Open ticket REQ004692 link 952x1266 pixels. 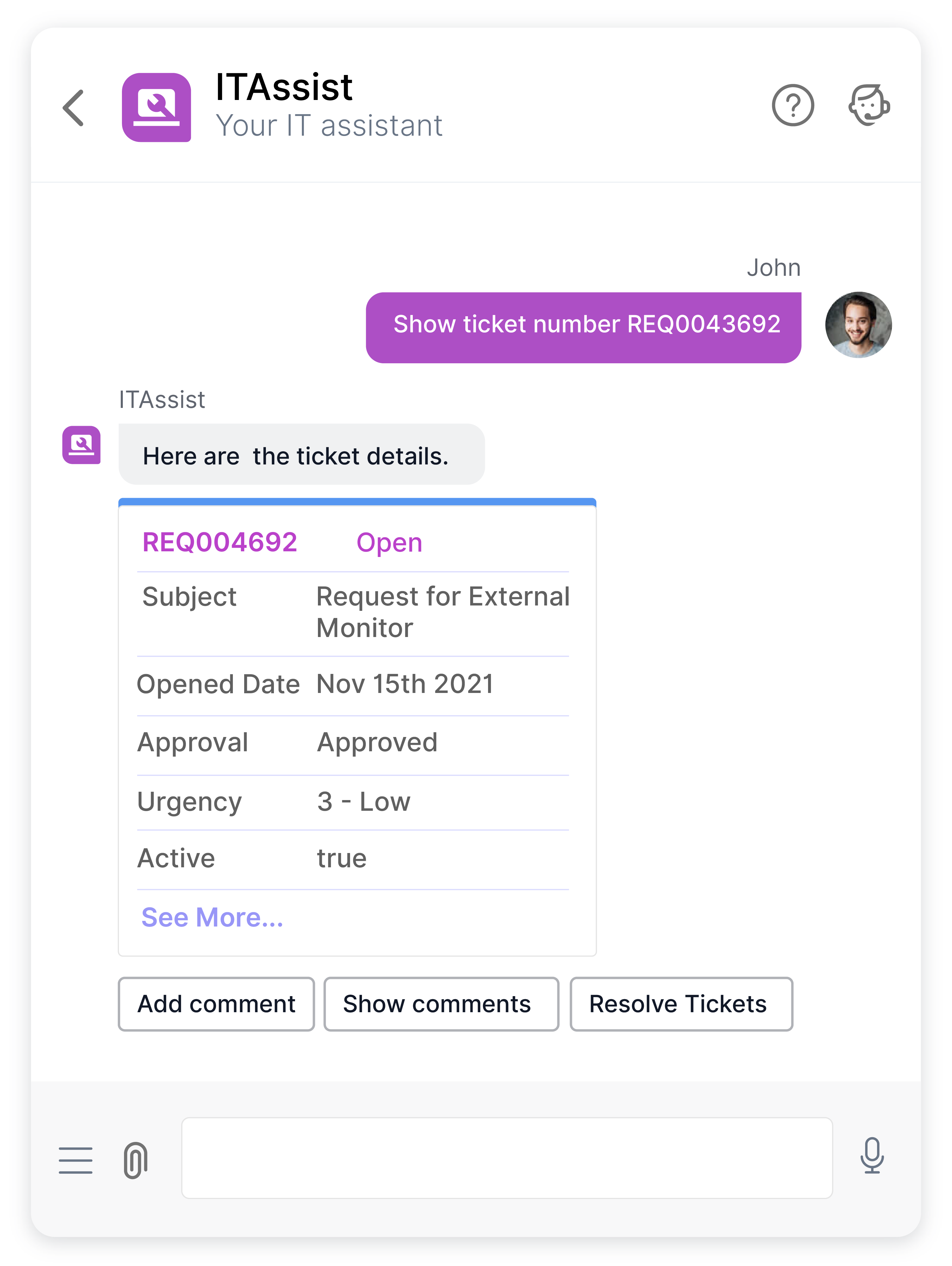coord(220,542)
